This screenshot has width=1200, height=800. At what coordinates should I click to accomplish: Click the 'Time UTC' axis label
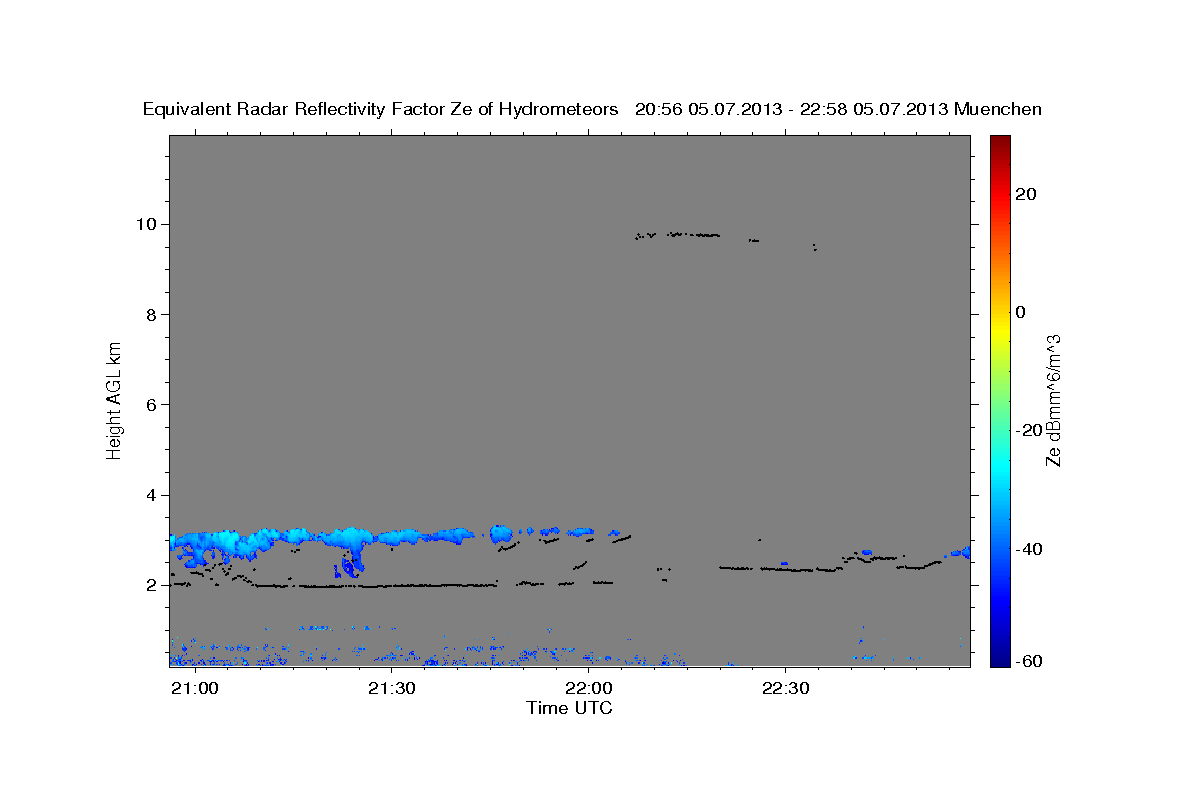569,708
